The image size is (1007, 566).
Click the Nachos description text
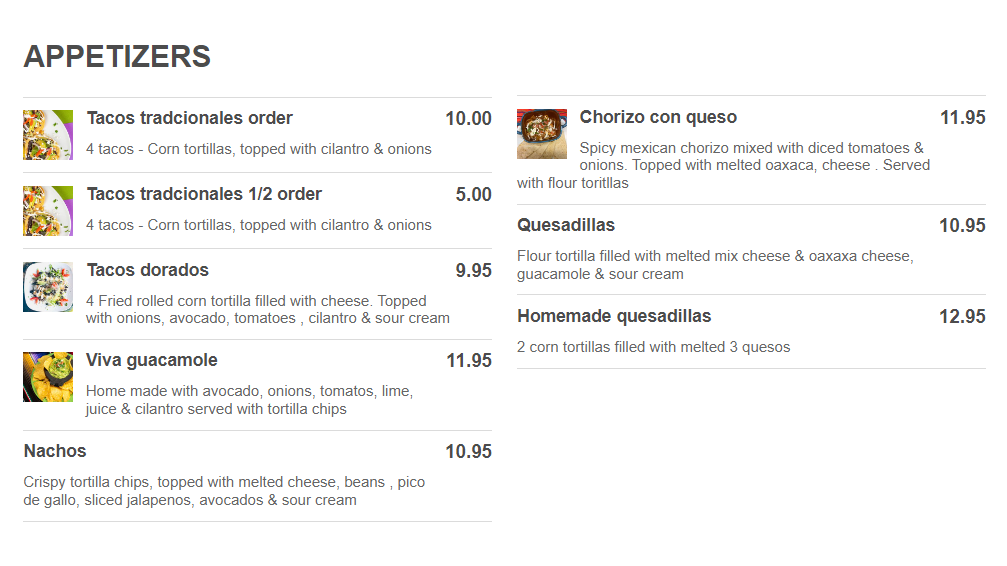coord(224,491)
